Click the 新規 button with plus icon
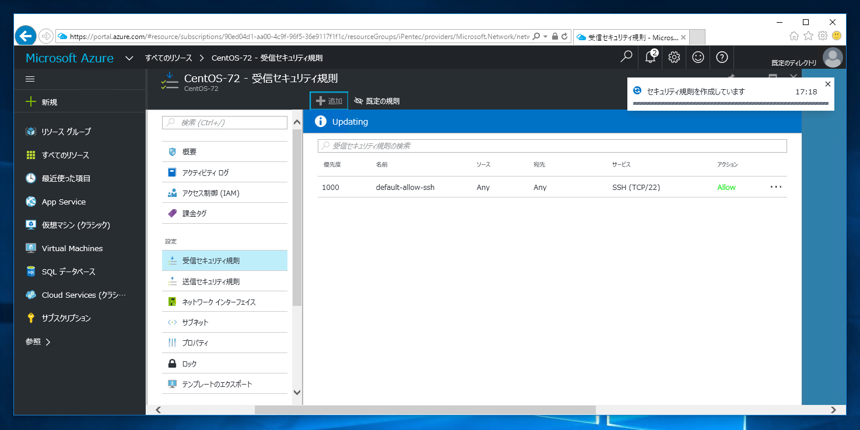The image size is (860, 430). coord(41,102)
